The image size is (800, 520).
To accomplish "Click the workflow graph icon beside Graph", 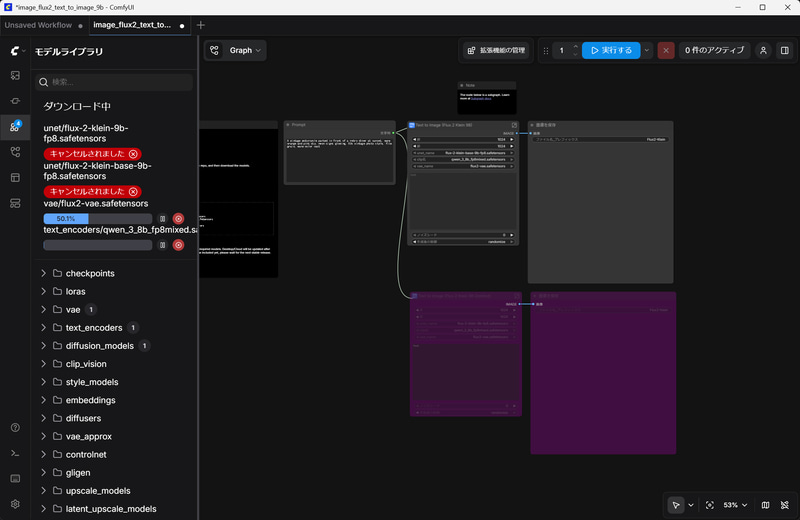I will pyautogui.click(x=214, y=51).
